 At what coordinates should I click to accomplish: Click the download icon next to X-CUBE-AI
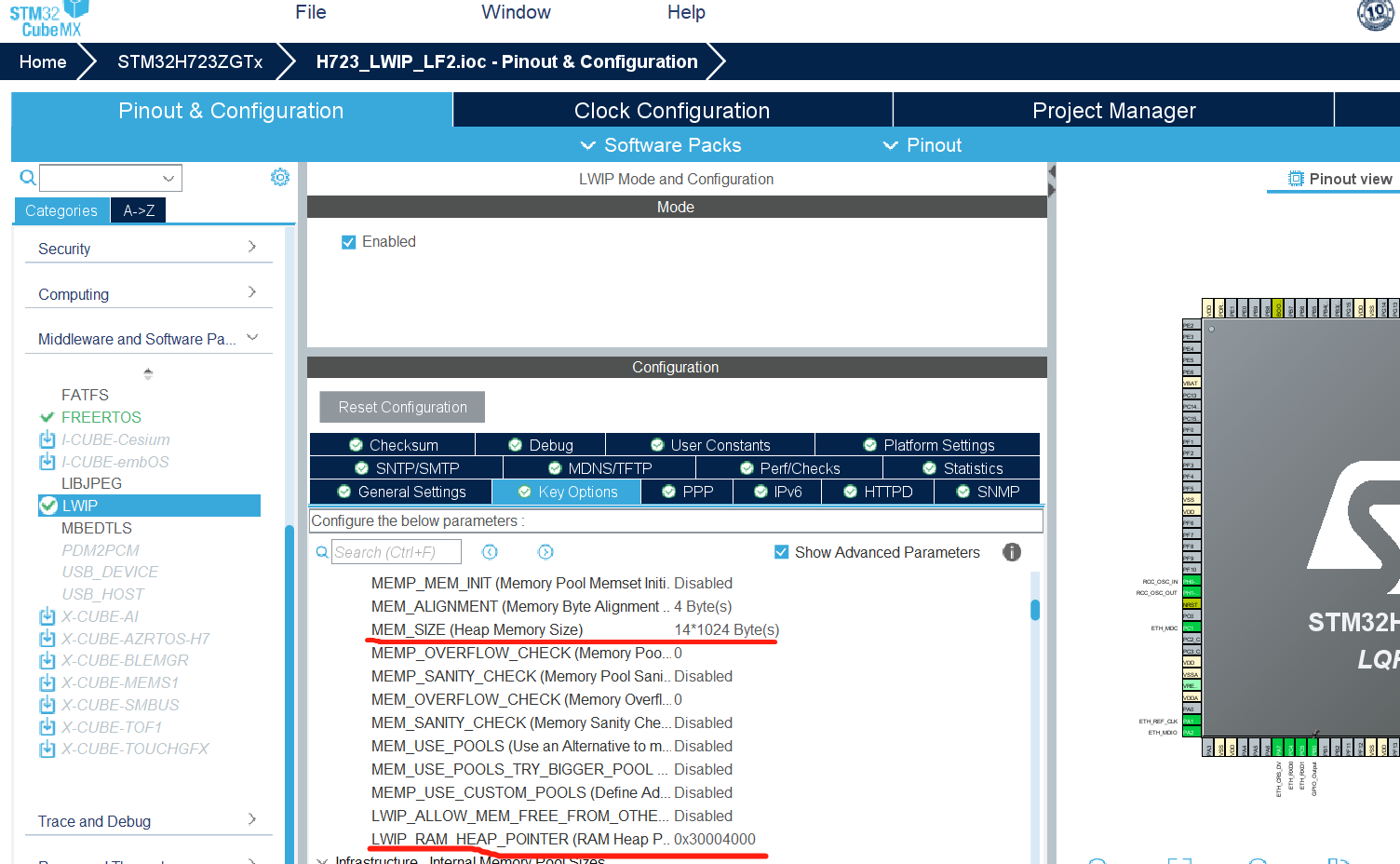(47, 616)
